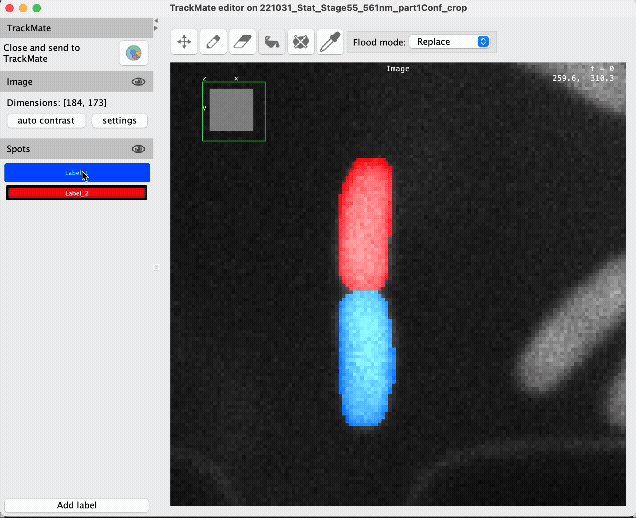636x518 pixels.
Task: Select the blue label swatch
Action: pos(77,173)
